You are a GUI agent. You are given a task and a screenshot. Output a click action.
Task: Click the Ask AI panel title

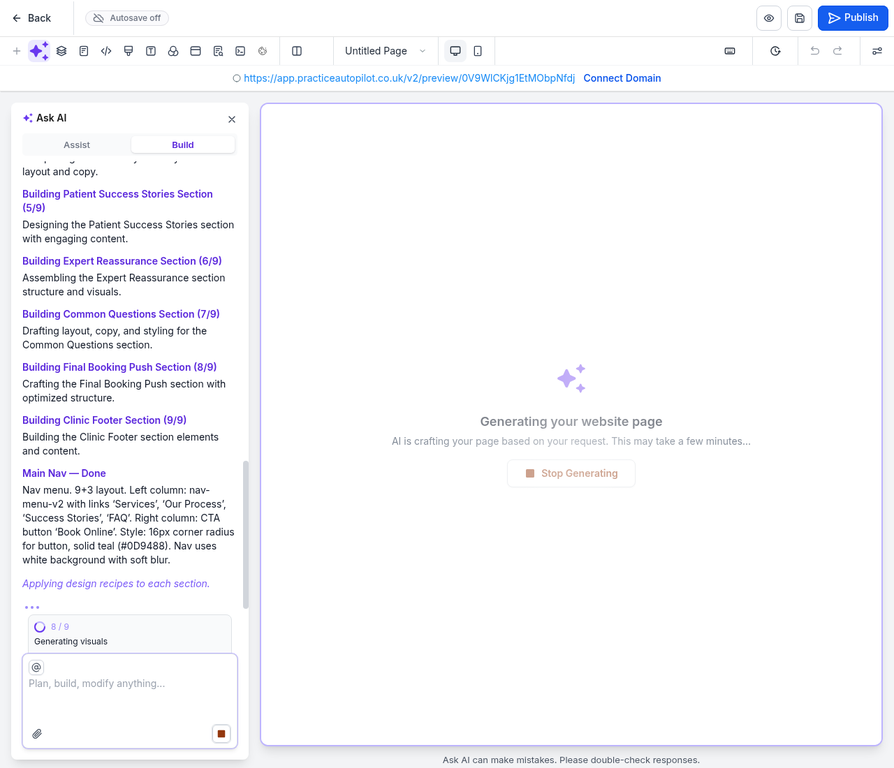(x=51, y=118)
